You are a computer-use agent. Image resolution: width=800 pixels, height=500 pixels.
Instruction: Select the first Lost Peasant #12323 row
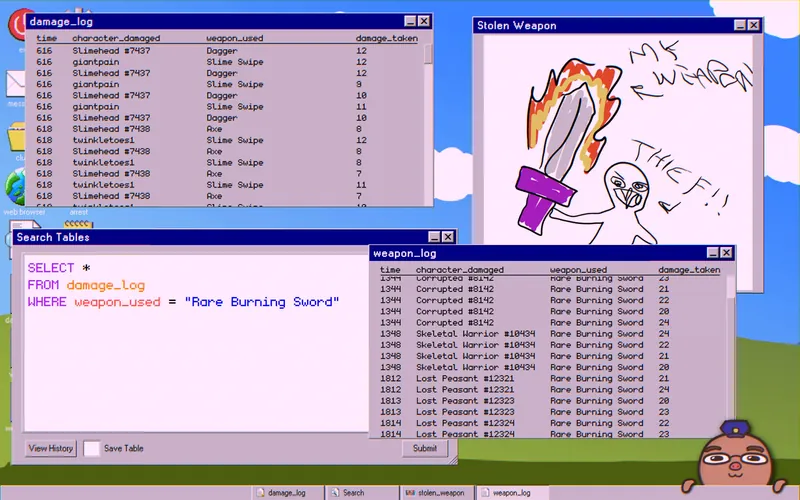coord(550,401)
